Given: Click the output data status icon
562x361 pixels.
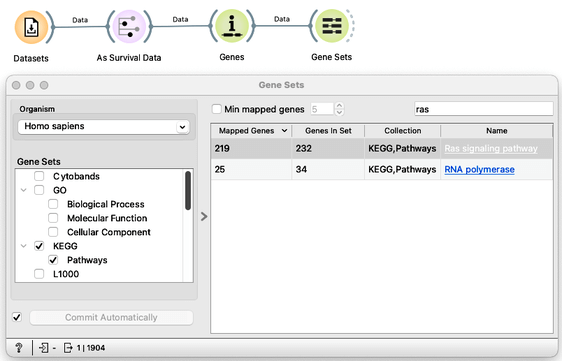Looking at the screenshot, I should (68, 347).
